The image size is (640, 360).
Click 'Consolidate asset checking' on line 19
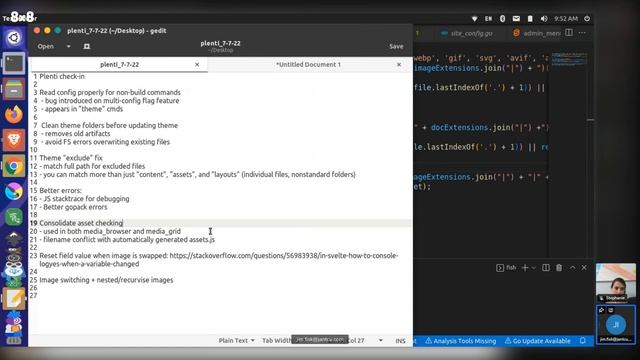81,223
